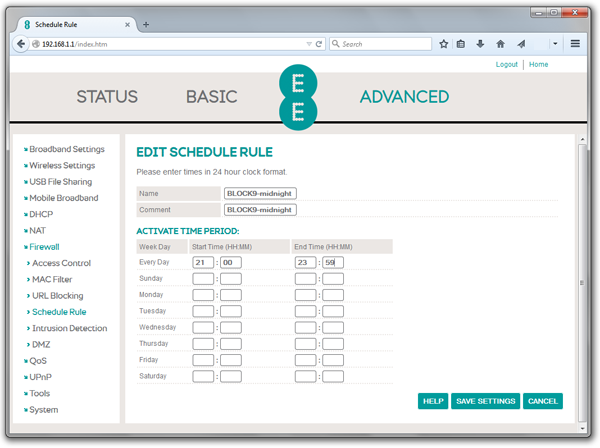
Task: Click the page scrollbar down arrow
Action: coord(582,428)
